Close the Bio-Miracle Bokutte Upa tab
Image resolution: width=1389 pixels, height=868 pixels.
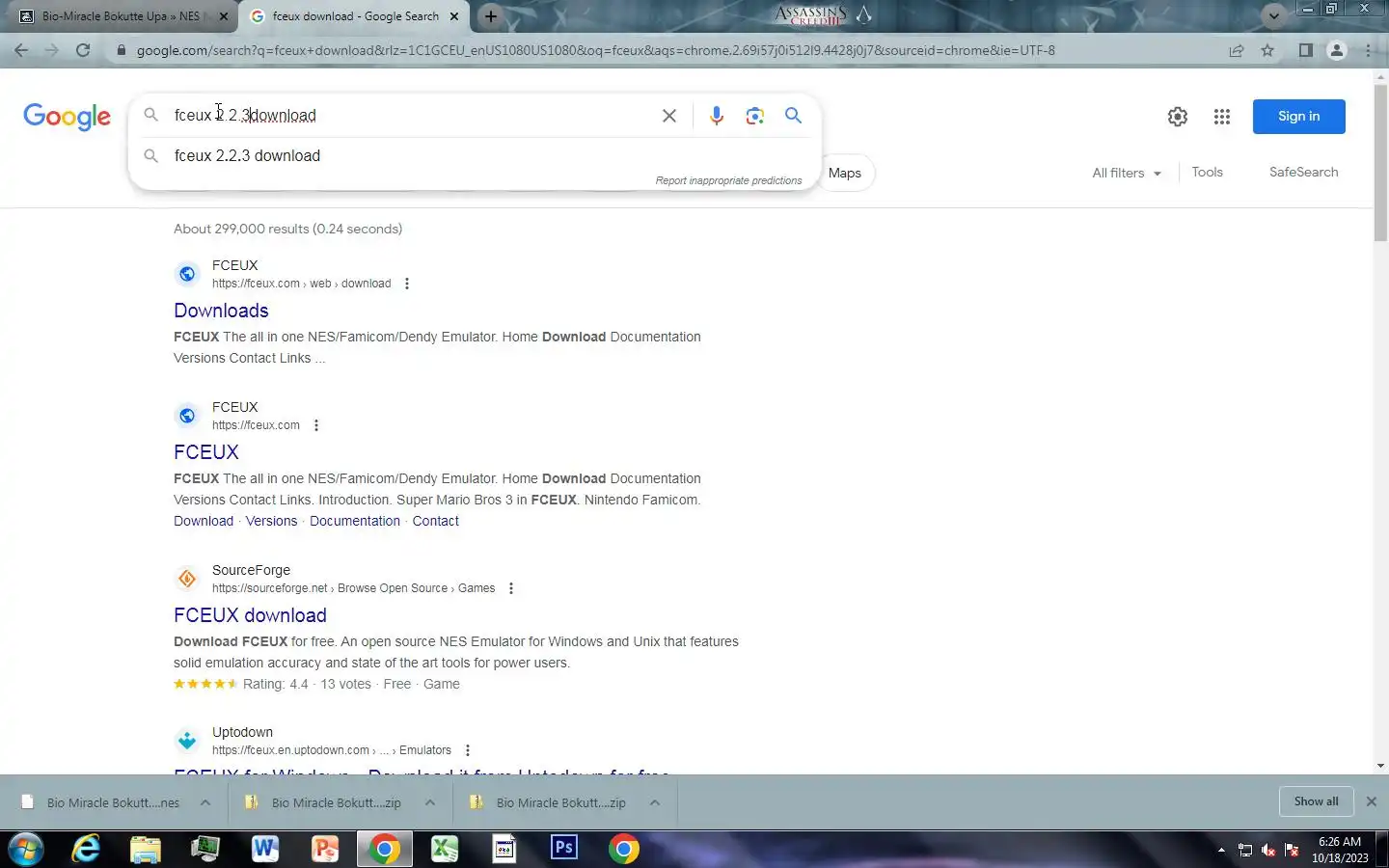[224, 16]
